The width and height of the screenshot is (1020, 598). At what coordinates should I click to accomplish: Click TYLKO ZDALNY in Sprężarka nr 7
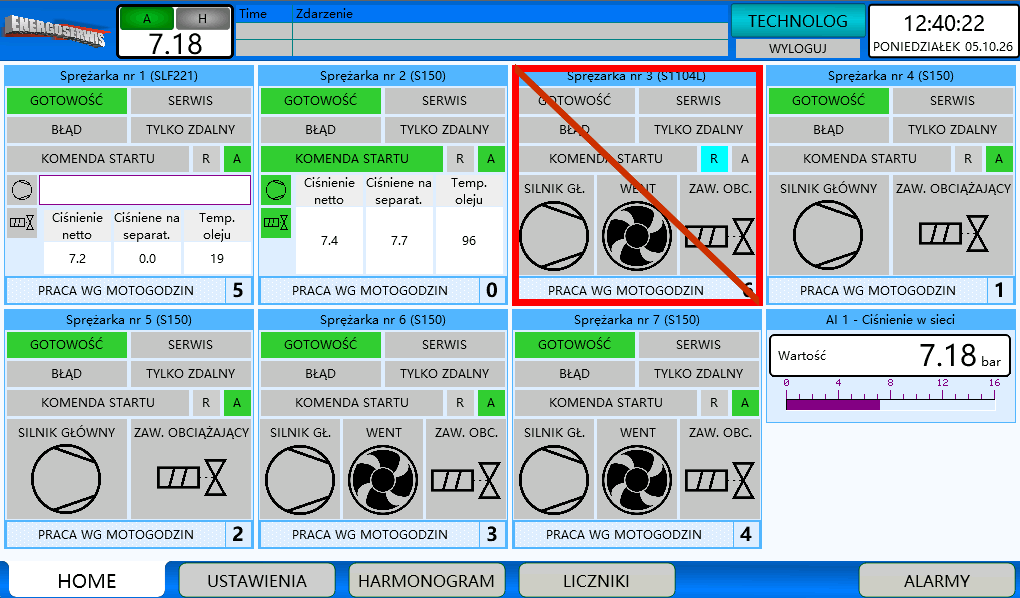tap(698, 374)
